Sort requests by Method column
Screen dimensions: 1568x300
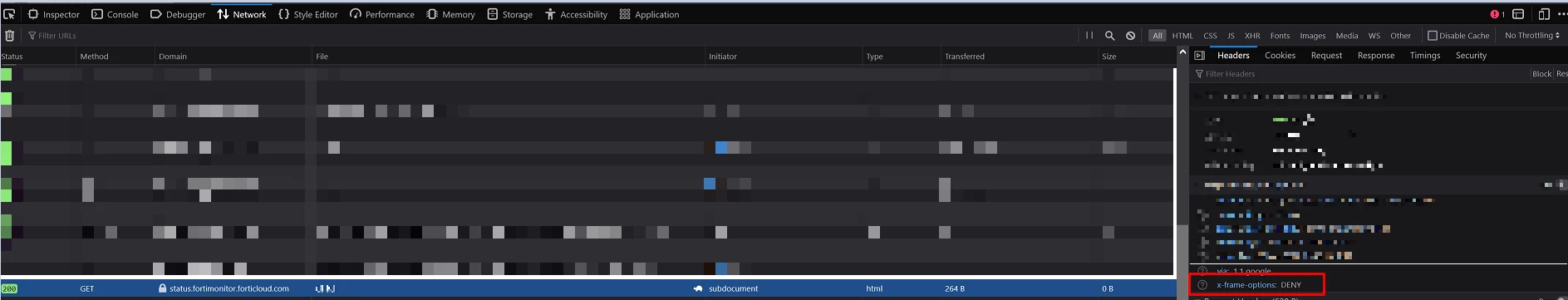(x=116, y=57)
